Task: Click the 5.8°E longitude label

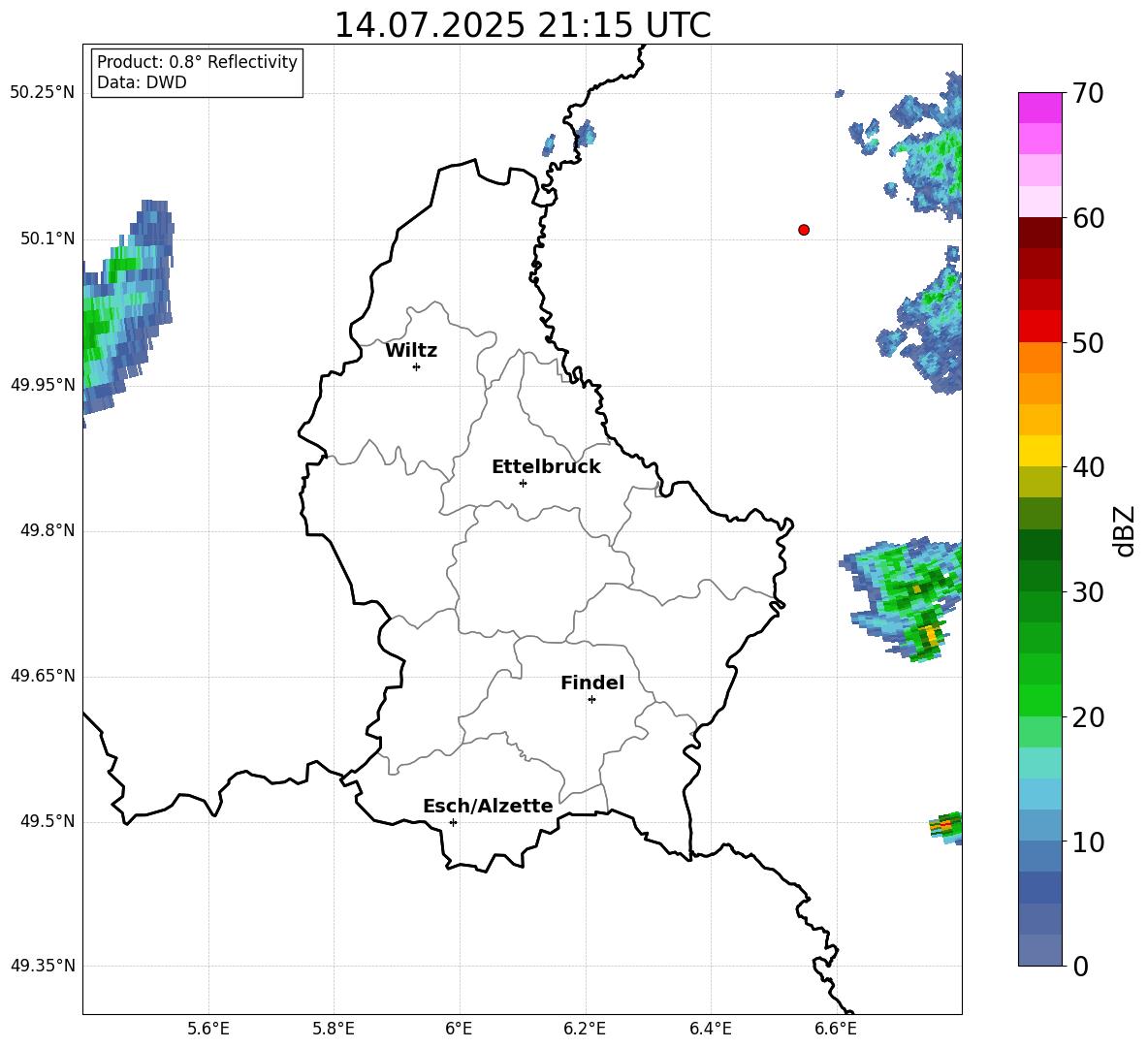Action: click(334, 1029)
